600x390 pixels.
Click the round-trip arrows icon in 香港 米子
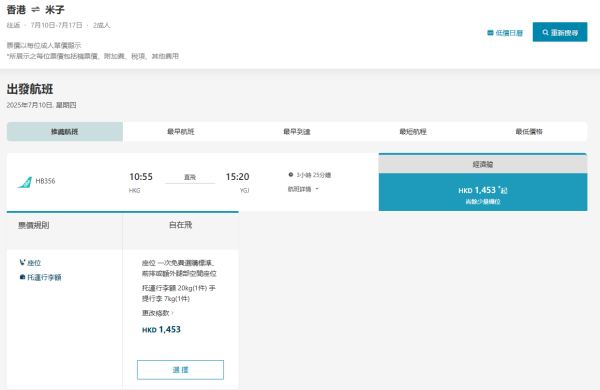tap(35, 10)
